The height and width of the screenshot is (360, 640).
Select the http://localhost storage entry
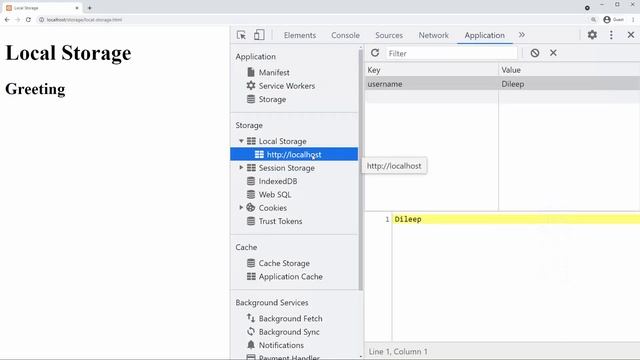coord(294,154)
